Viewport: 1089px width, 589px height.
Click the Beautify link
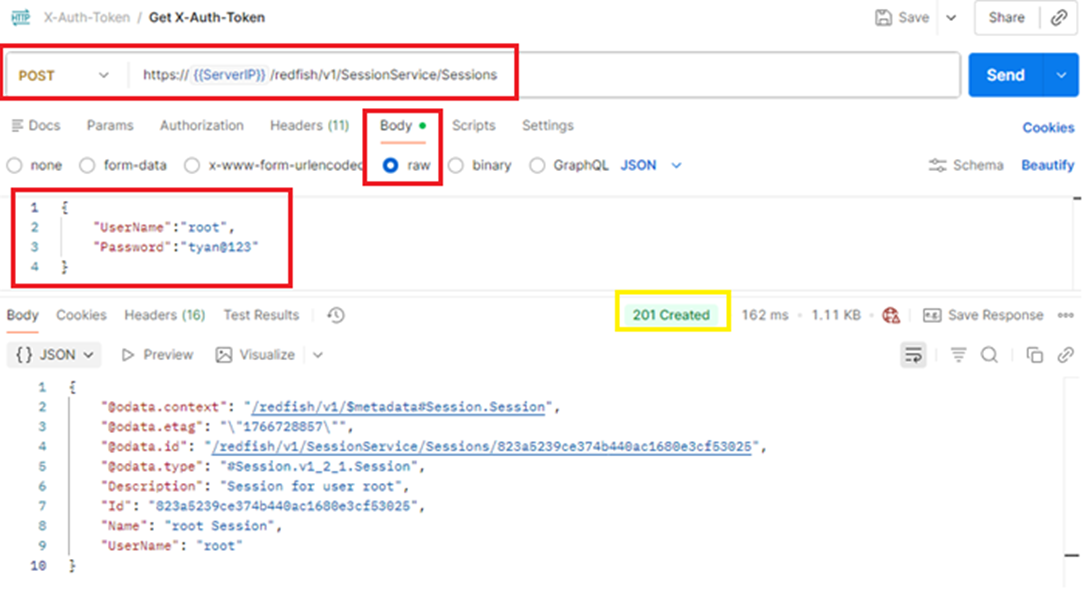[1047, 166]
